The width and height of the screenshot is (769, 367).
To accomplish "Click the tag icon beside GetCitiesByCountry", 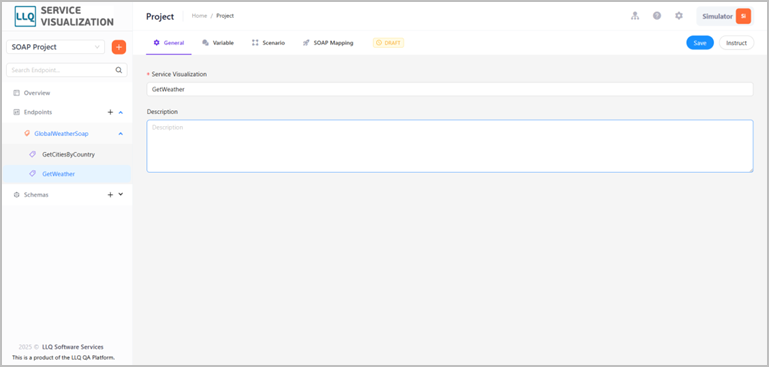I will tap(33, 154).
